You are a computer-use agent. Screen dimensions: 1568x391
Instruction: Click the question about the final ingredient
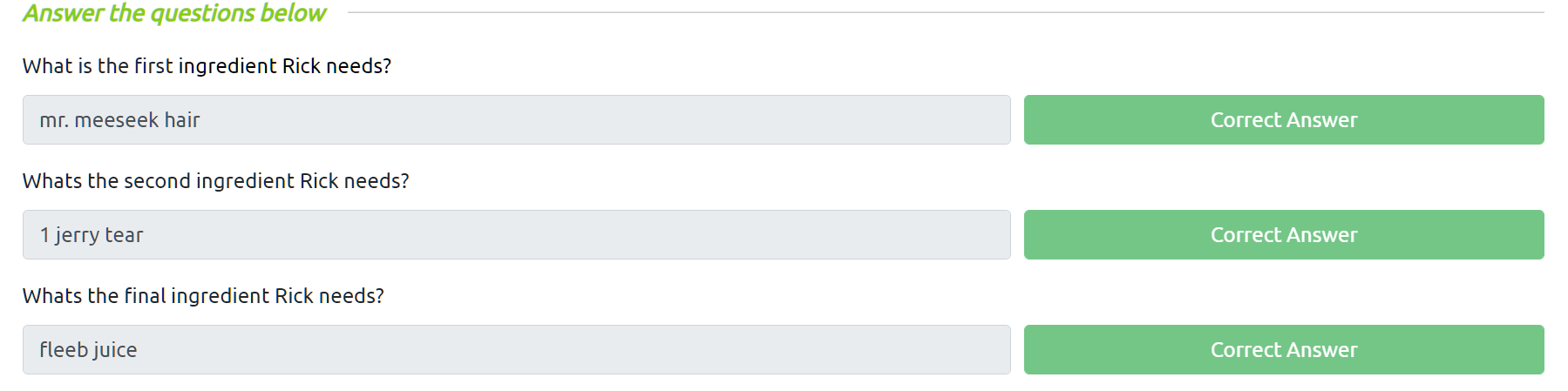click(x=203, y=296)
